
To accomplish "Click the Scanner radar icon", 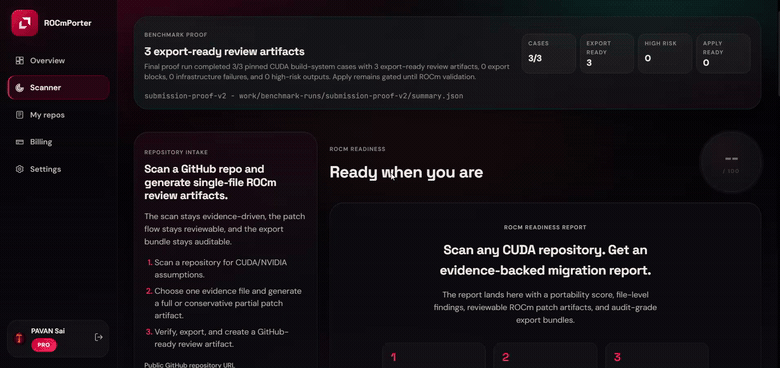I will tap(19, 88).
